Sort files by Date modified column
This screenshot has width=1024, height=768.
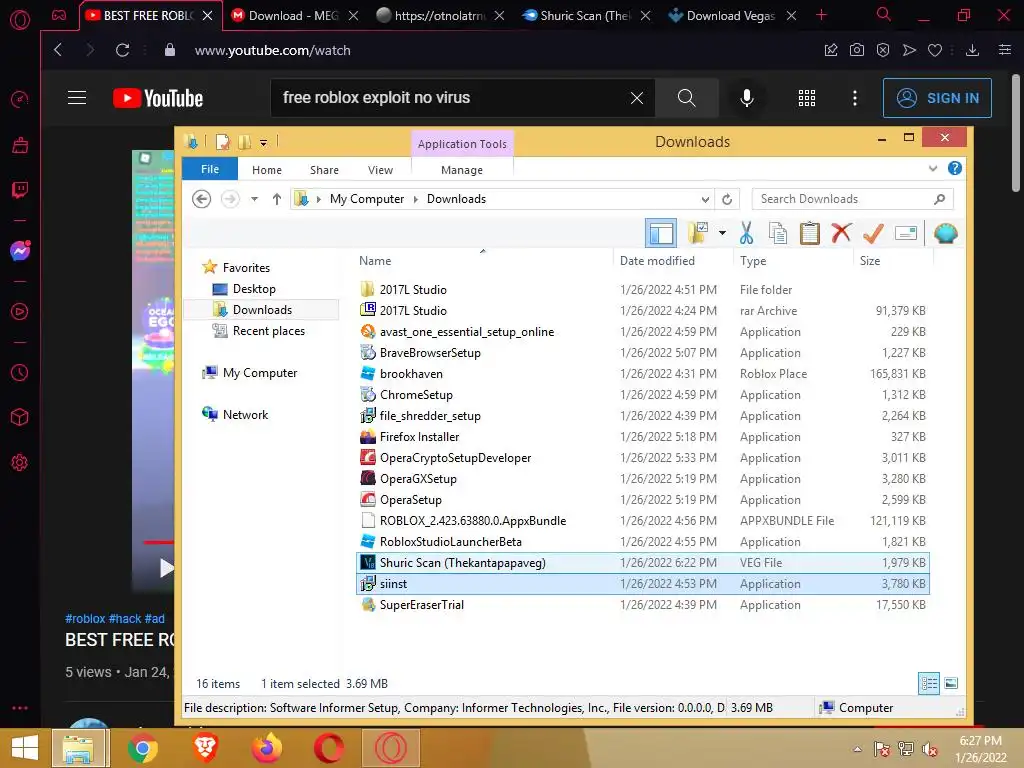click(x=657, y=261)
